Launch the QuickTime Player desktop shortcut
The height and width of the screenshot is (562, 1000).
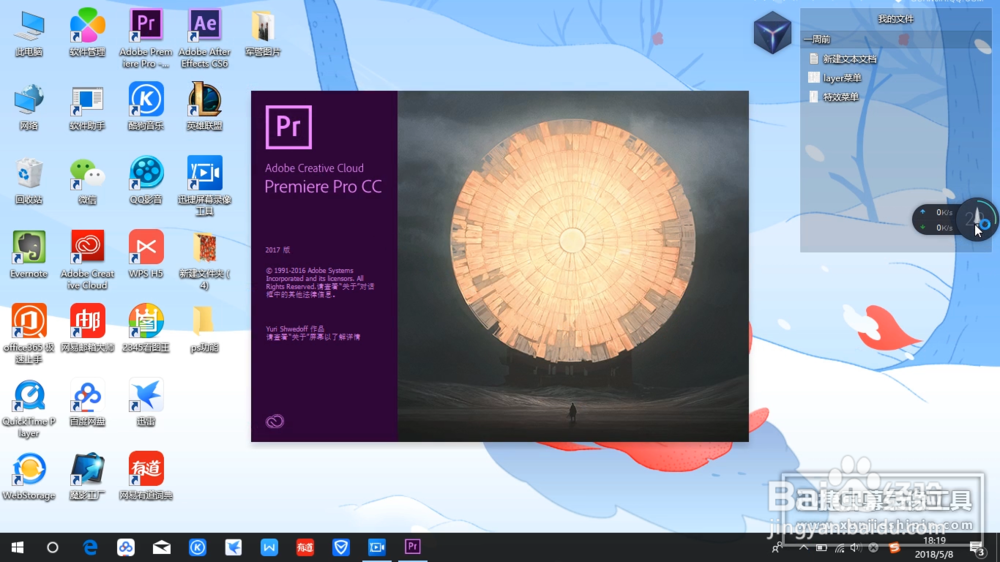tap(29, 408)
